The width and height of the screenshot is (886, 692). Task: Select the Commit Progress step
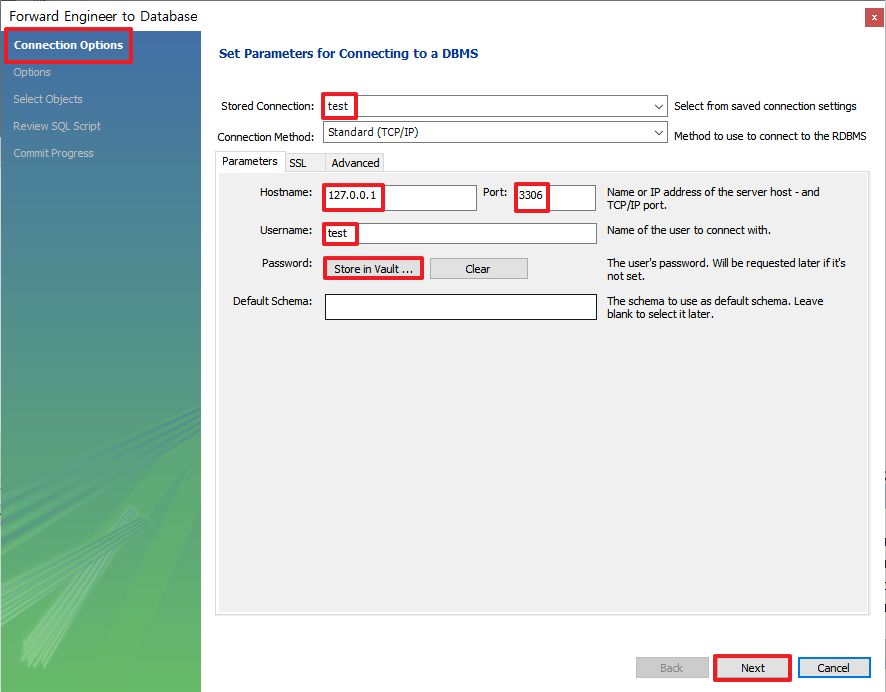[54, 153]
